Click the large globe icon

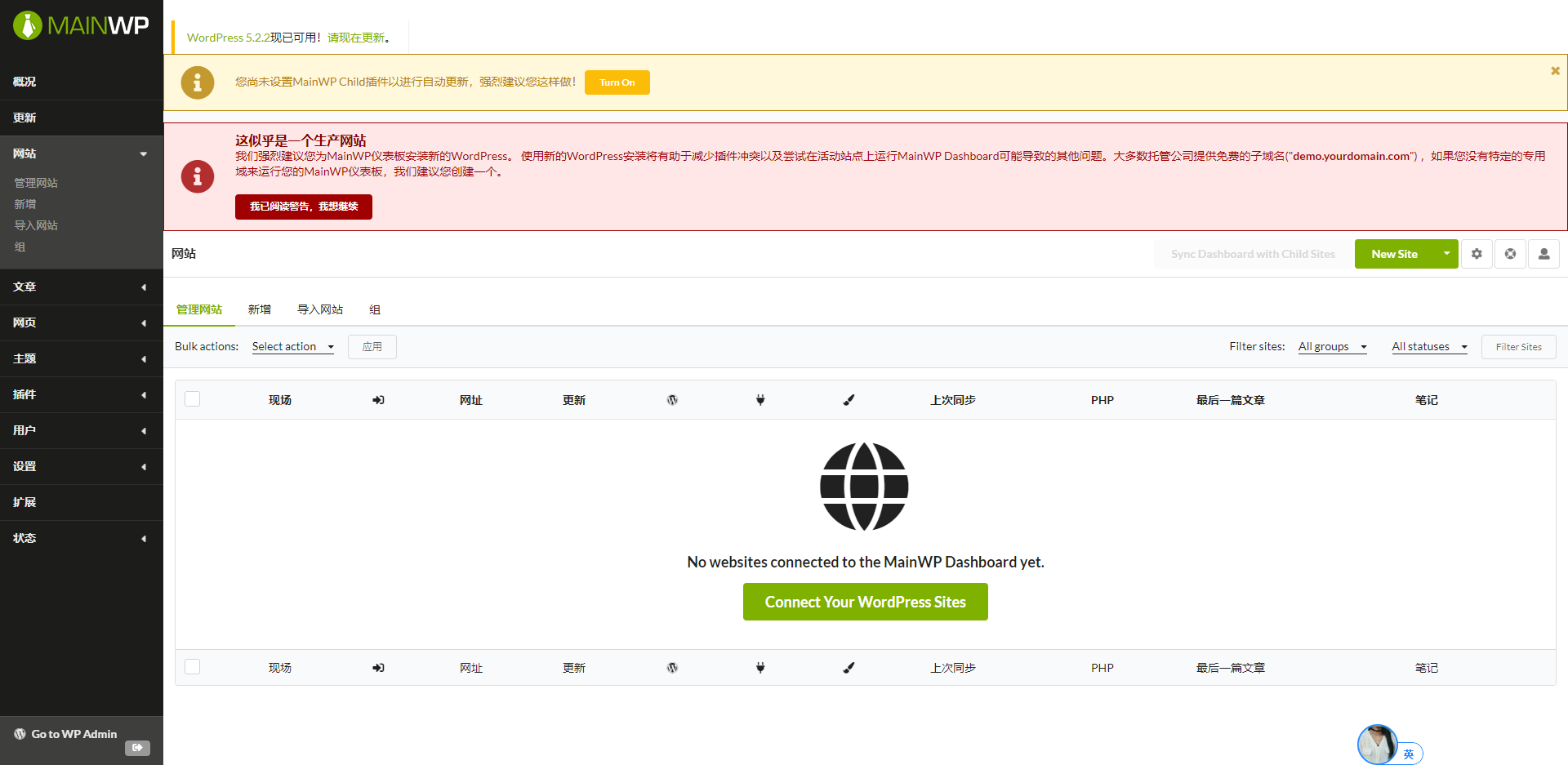click(864, 487)
